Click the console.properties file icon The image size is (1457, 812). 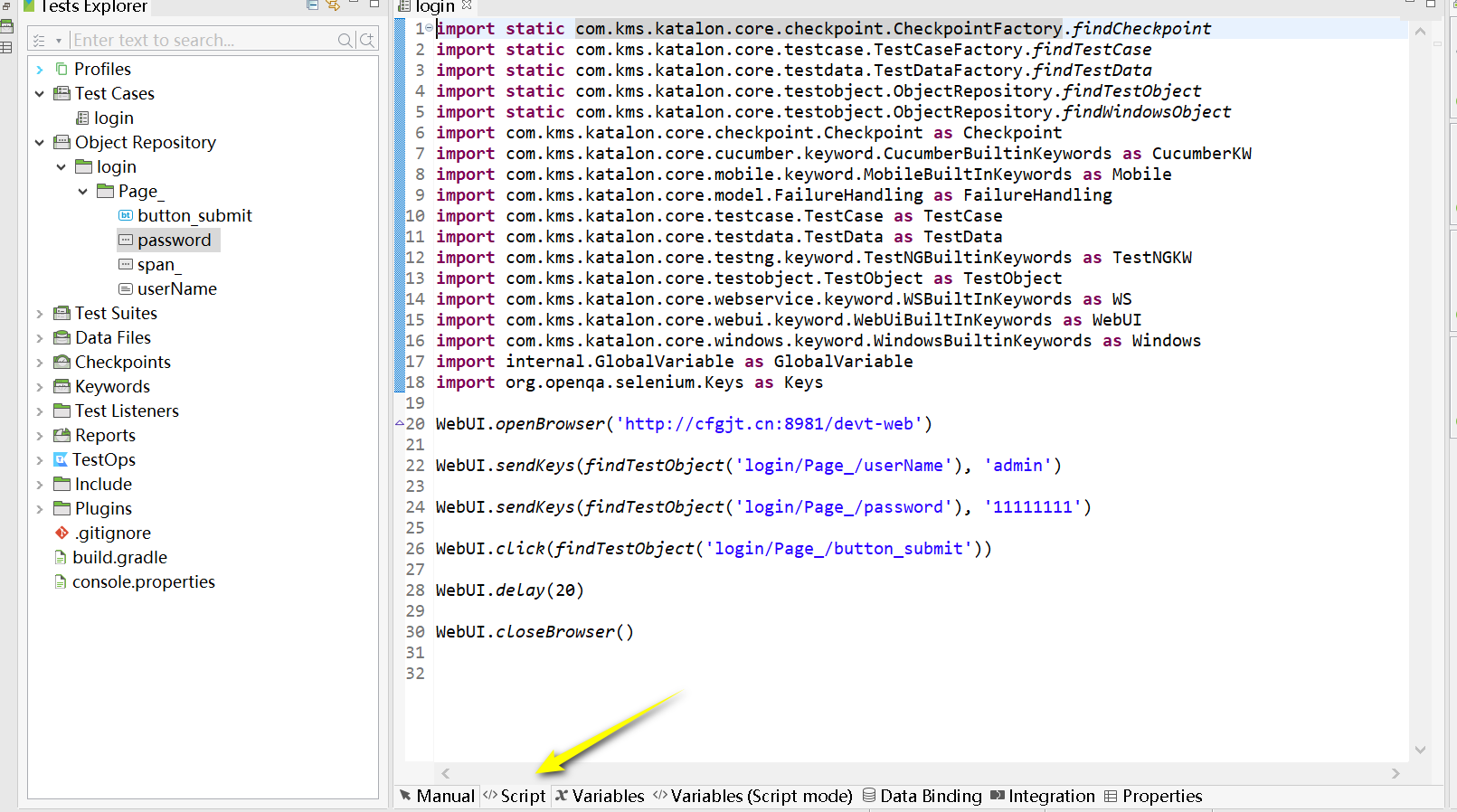point(61,581)
